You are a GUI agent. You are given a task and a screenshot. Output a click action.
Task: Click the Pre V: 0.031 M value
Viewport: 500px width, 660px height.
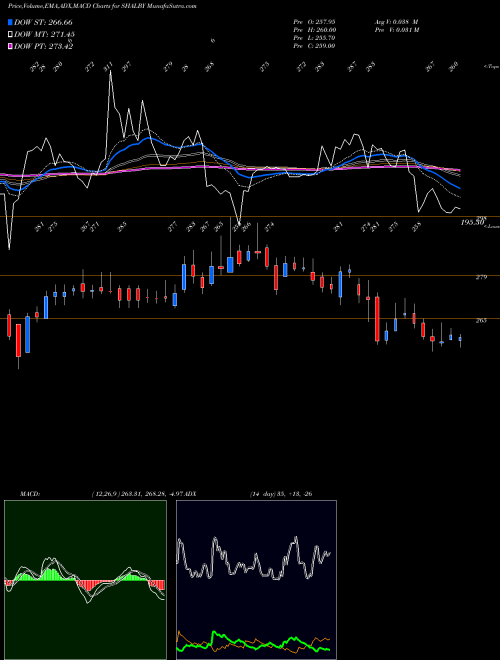click(396, 29)
